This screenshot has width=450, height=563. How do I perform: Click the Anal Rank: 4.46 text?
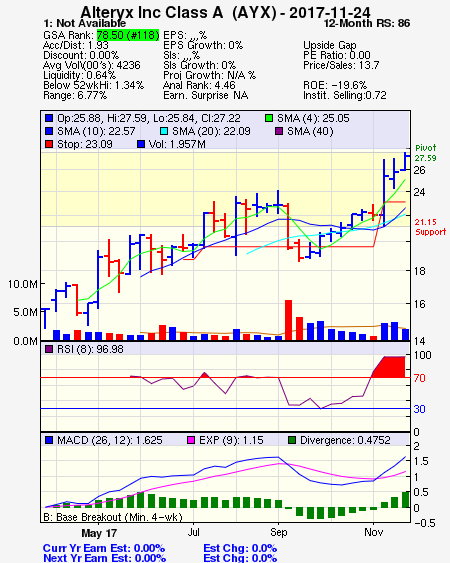coord(199,85)
